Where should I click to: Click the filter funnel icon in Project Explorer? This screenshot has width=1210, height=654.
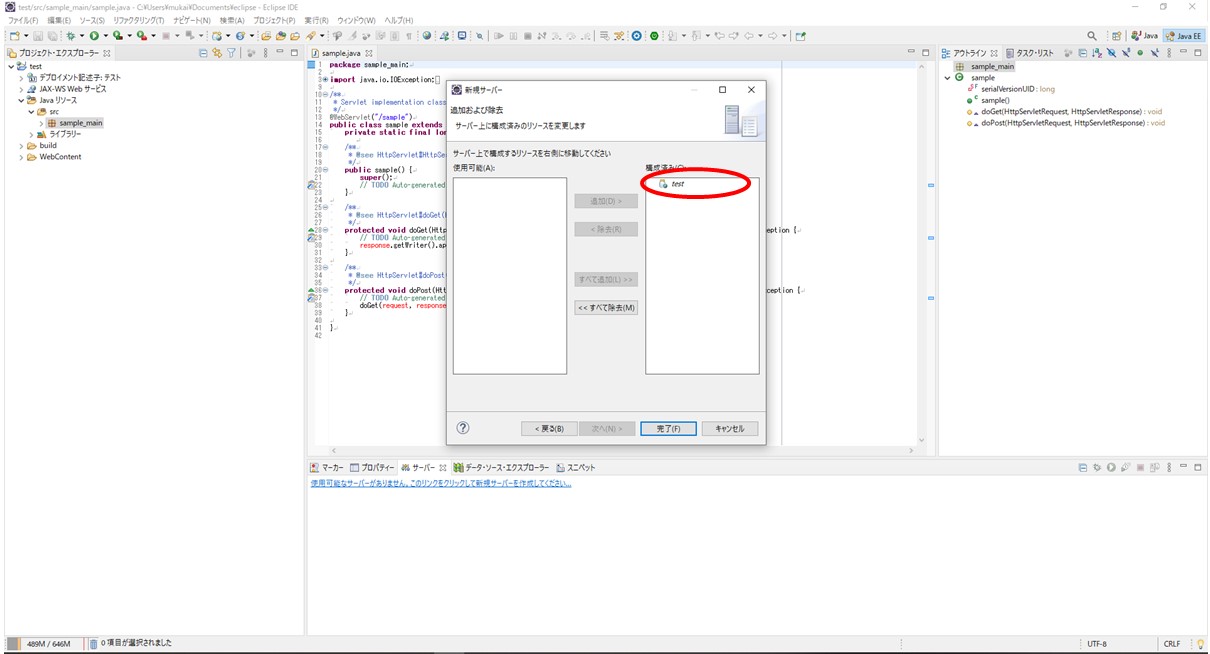pyautogui.click(x=231, y=53)
